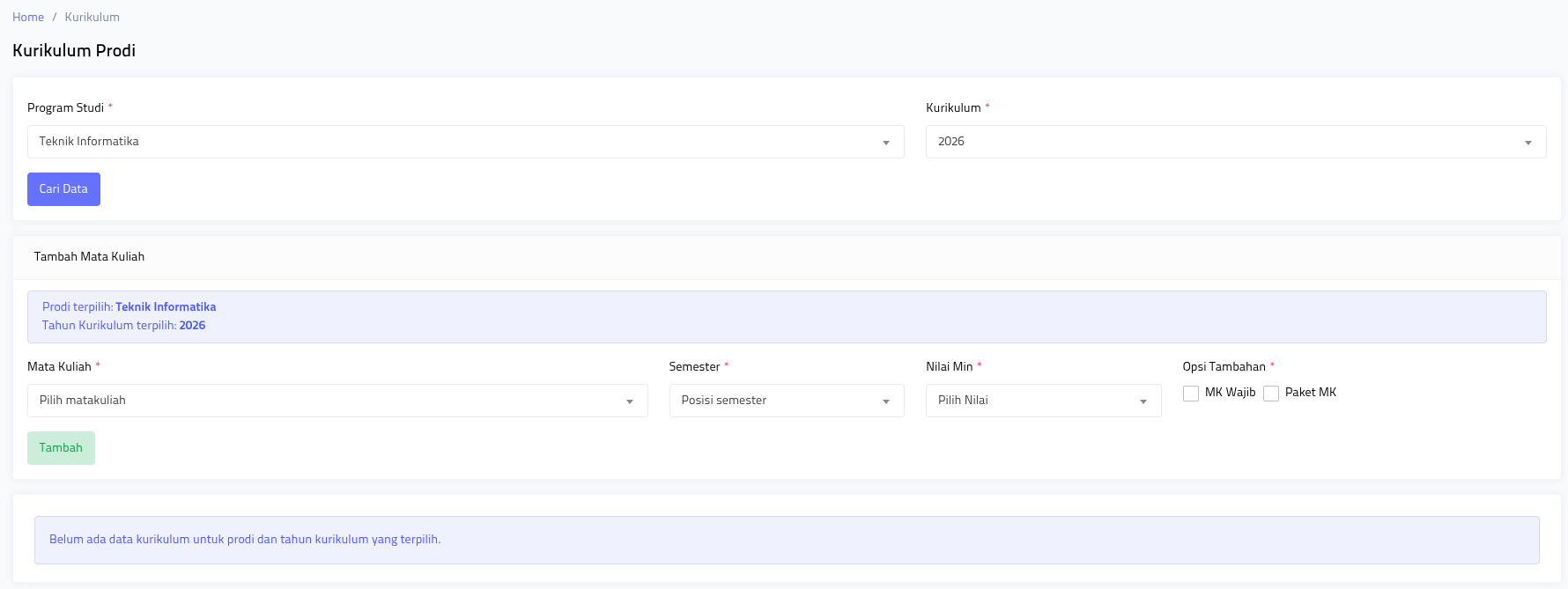The width and height of the screenshot is (1568, 589).
Task: Click the MK Wajib label text
Action: (x=1230, y=393)
